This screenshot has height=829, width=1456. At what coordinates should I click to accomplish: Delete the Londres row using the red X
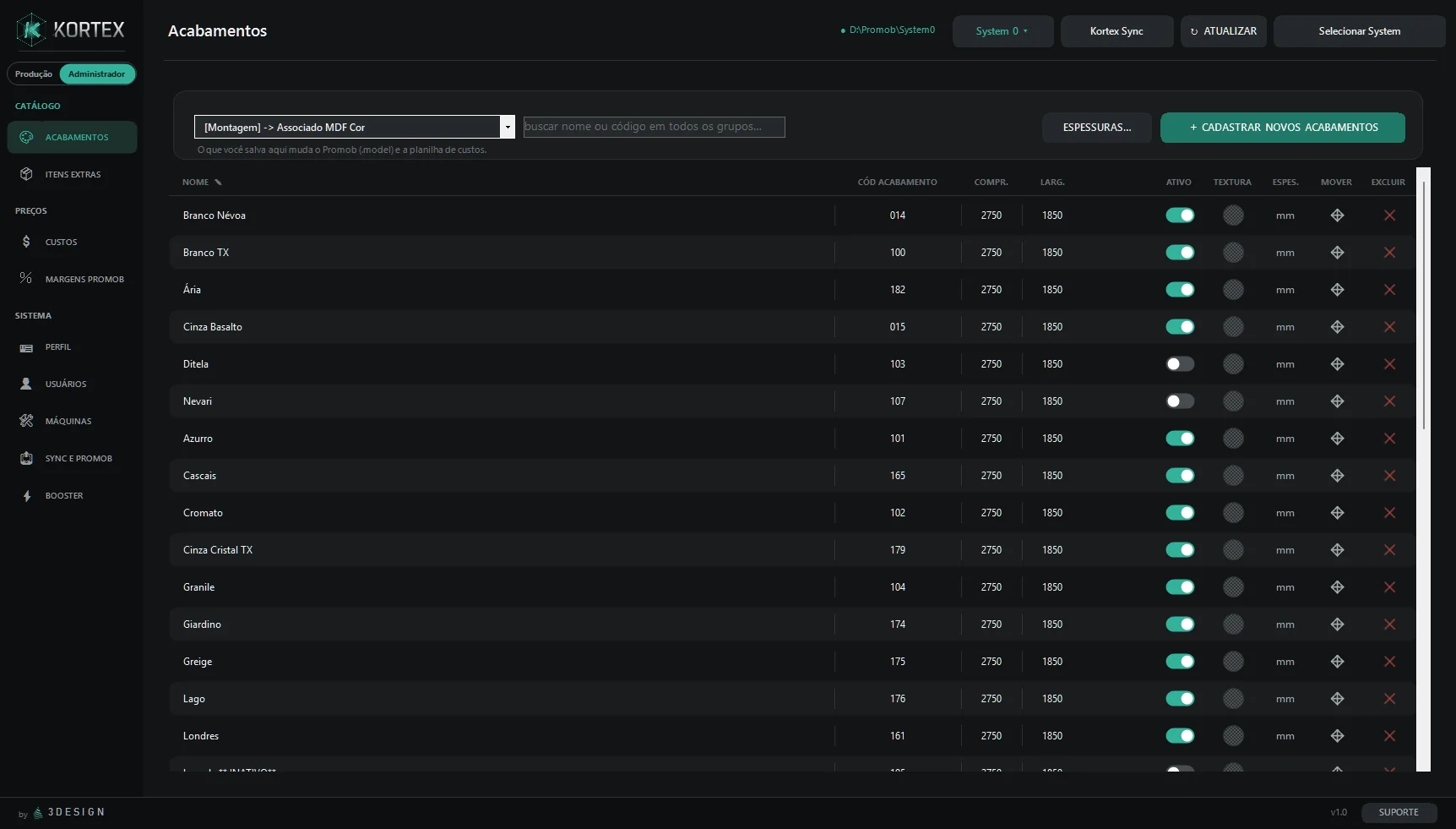[x=1389, y=736]
